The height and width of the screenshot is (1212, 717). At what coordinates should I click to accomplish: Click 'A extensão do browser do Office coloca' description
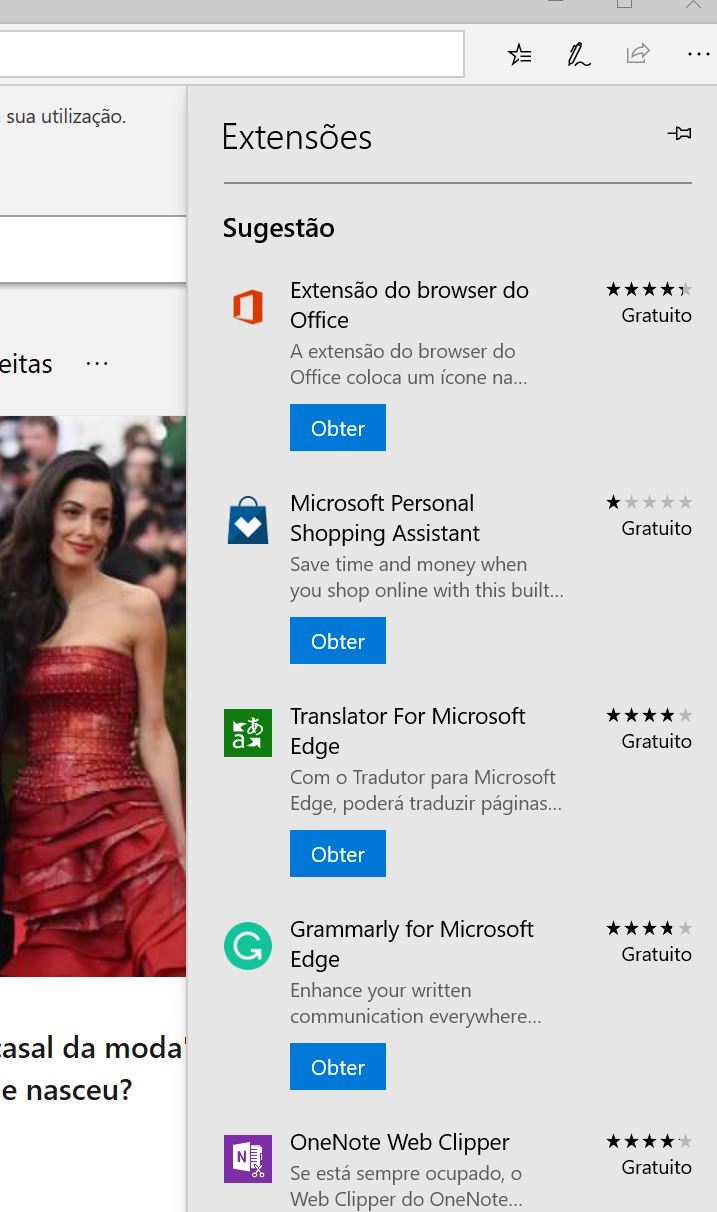[x=409, y=364]
